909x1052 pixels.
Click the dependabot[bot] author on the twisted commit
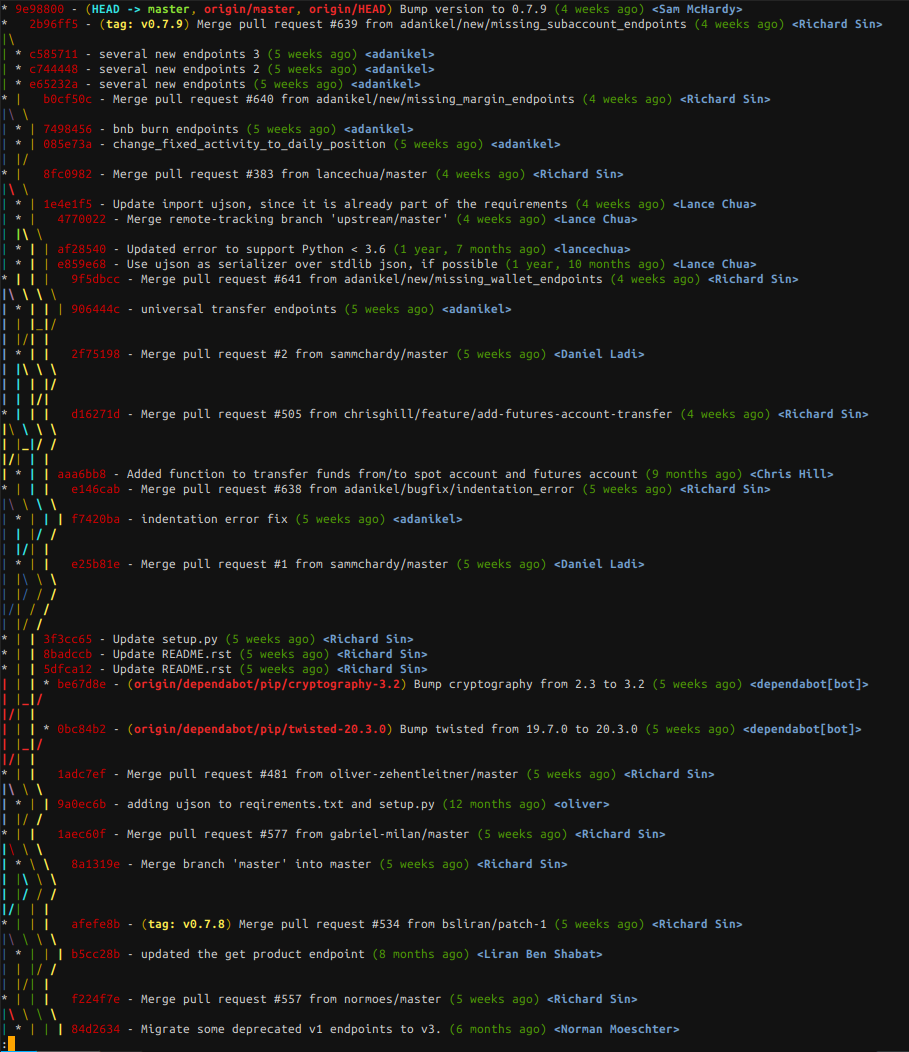point(801,729)
